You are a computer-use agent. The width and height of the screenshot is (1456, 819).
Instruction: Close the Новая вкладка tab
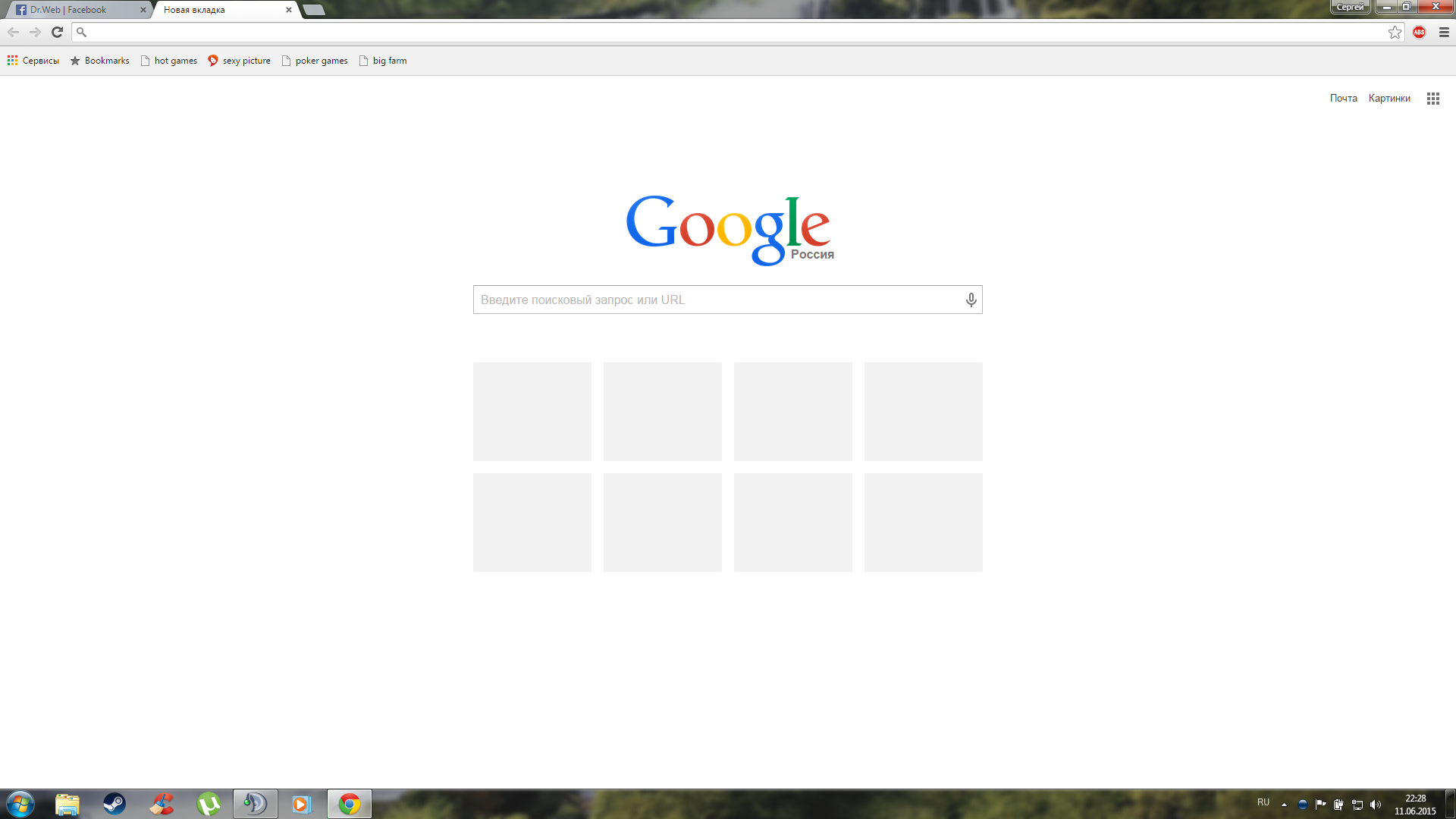pyautogui.click(x=288, y=10)
